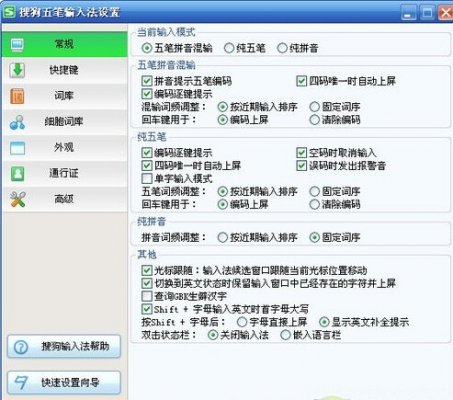Switch to the 词库 tab label
Screen dimensions: 453x400
click(64, 96)
